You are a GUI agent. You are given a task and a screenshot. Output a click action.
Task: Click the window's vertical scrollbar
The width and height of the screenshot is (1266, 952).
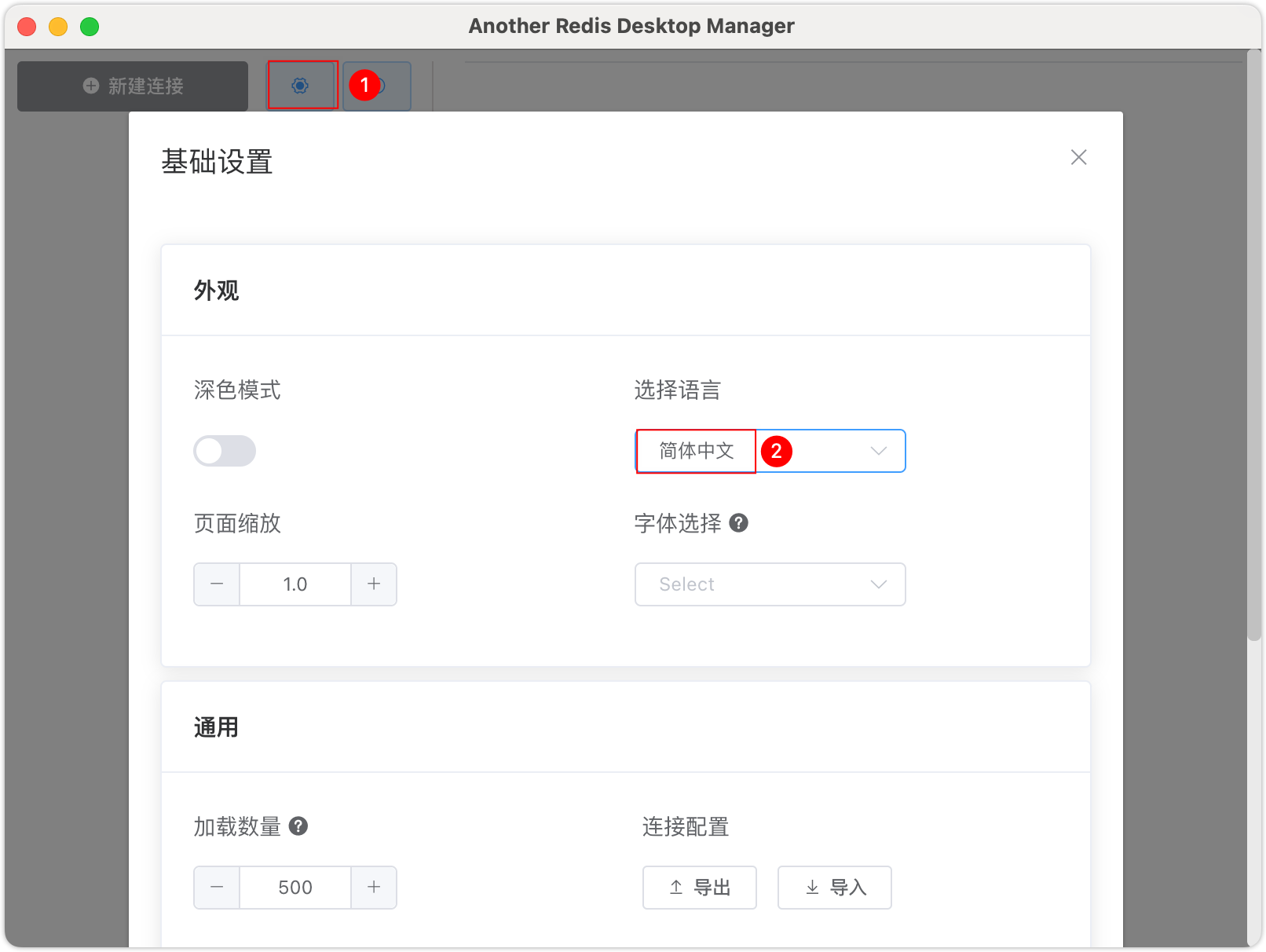pyautogui.click(x=1253, y=346)
